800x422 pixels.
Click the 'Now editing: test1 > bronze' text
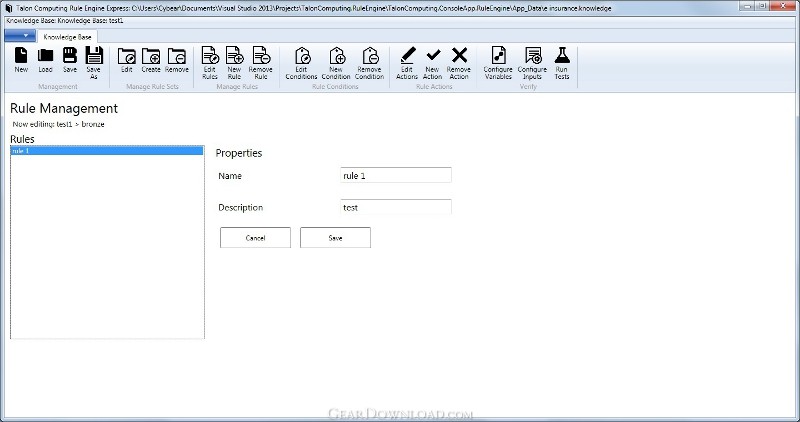click(58, 124)
